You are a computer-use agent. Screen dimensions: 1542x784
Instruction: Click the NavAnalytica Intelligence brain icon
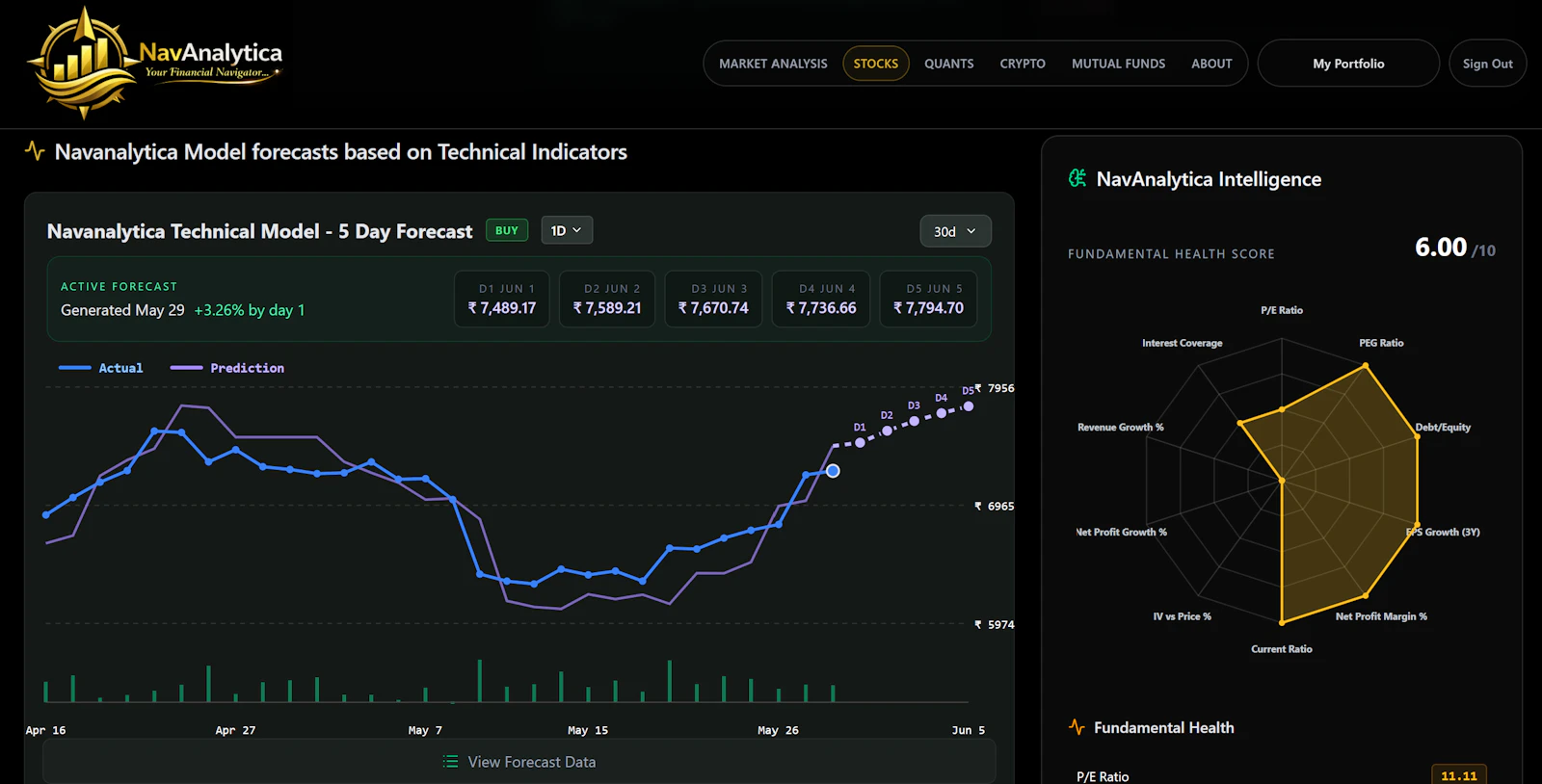click(x=1077, y=178)
